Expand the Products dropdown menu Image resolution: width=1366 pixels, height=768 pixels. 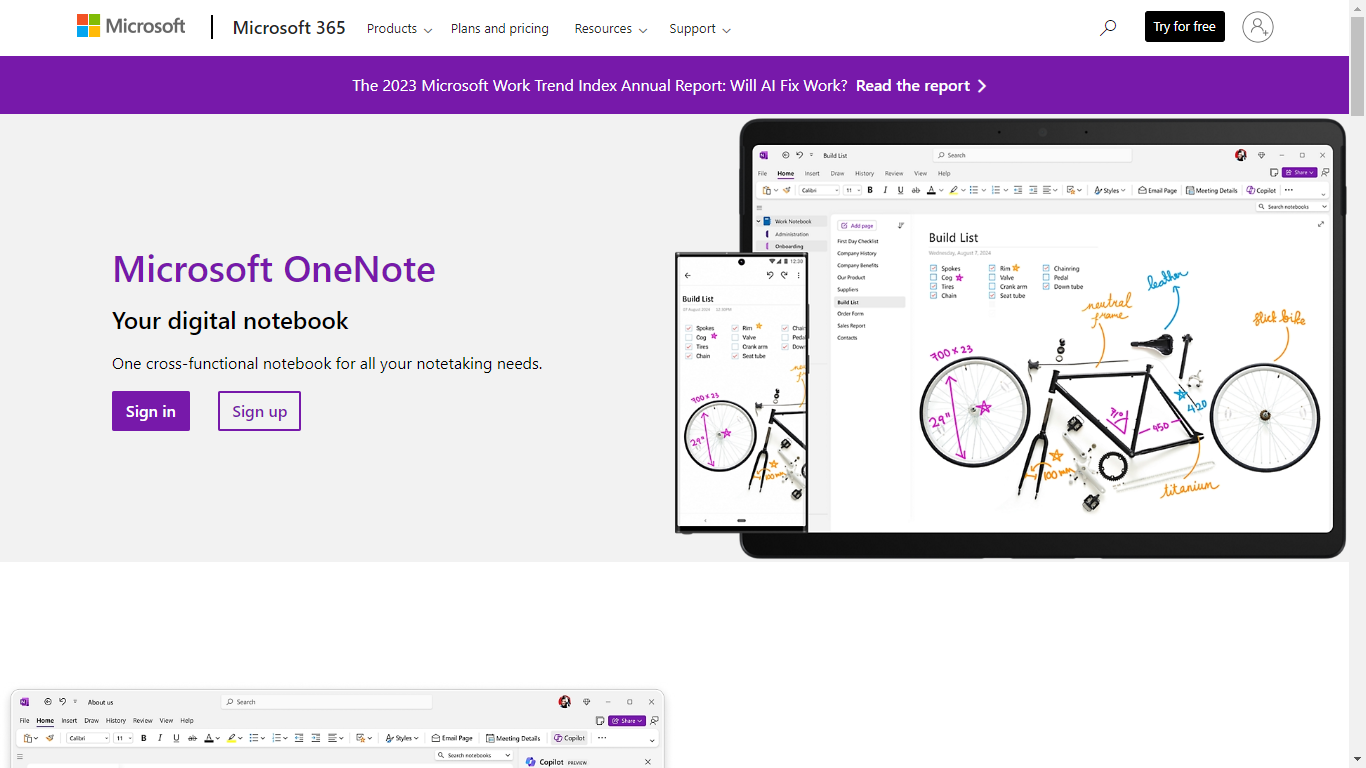coord(399,29)
